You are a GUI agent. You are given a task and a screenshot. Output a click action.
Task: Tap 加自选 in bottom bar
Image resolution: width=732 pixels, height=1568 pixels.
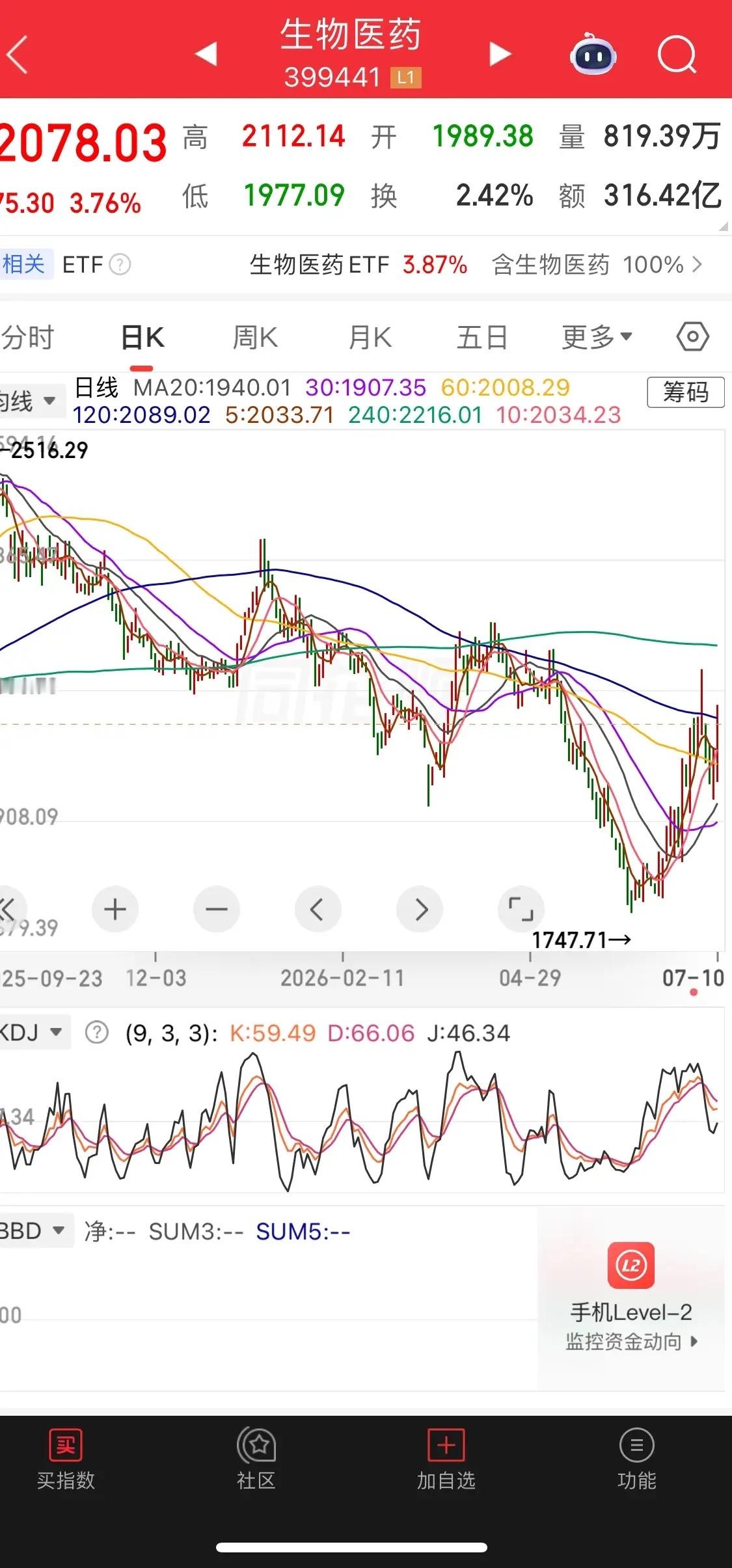pos(446,1457)
